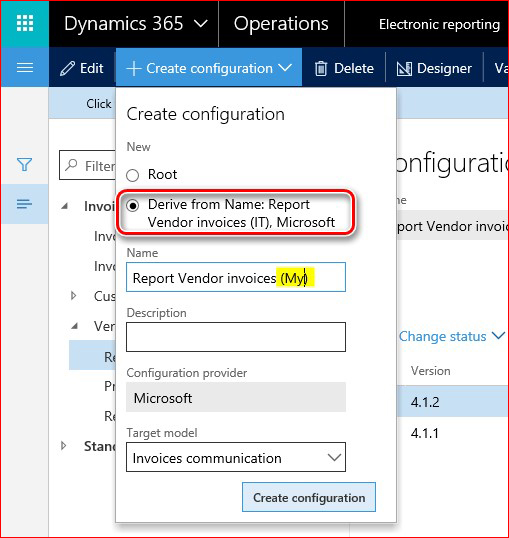Open Create configuration toolbar dropdown
Screen dimensions: 509x538
[209, 68]
